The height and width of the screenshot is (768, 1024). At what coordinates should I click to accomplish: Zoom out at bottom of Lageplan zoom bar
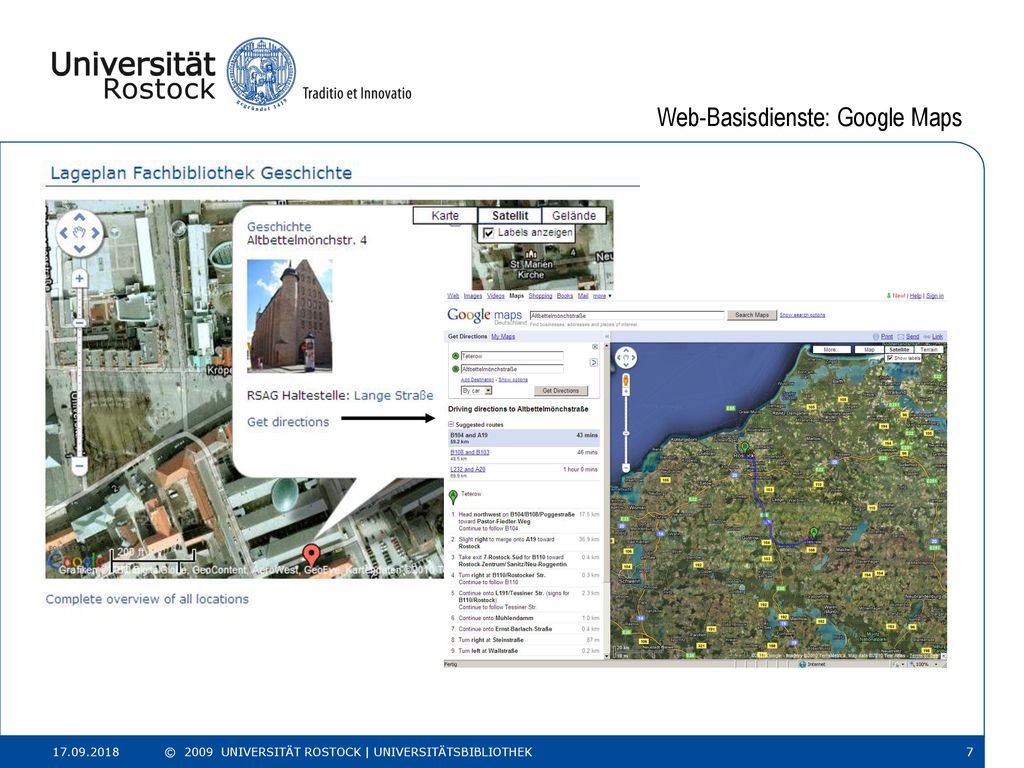(79, 466)
